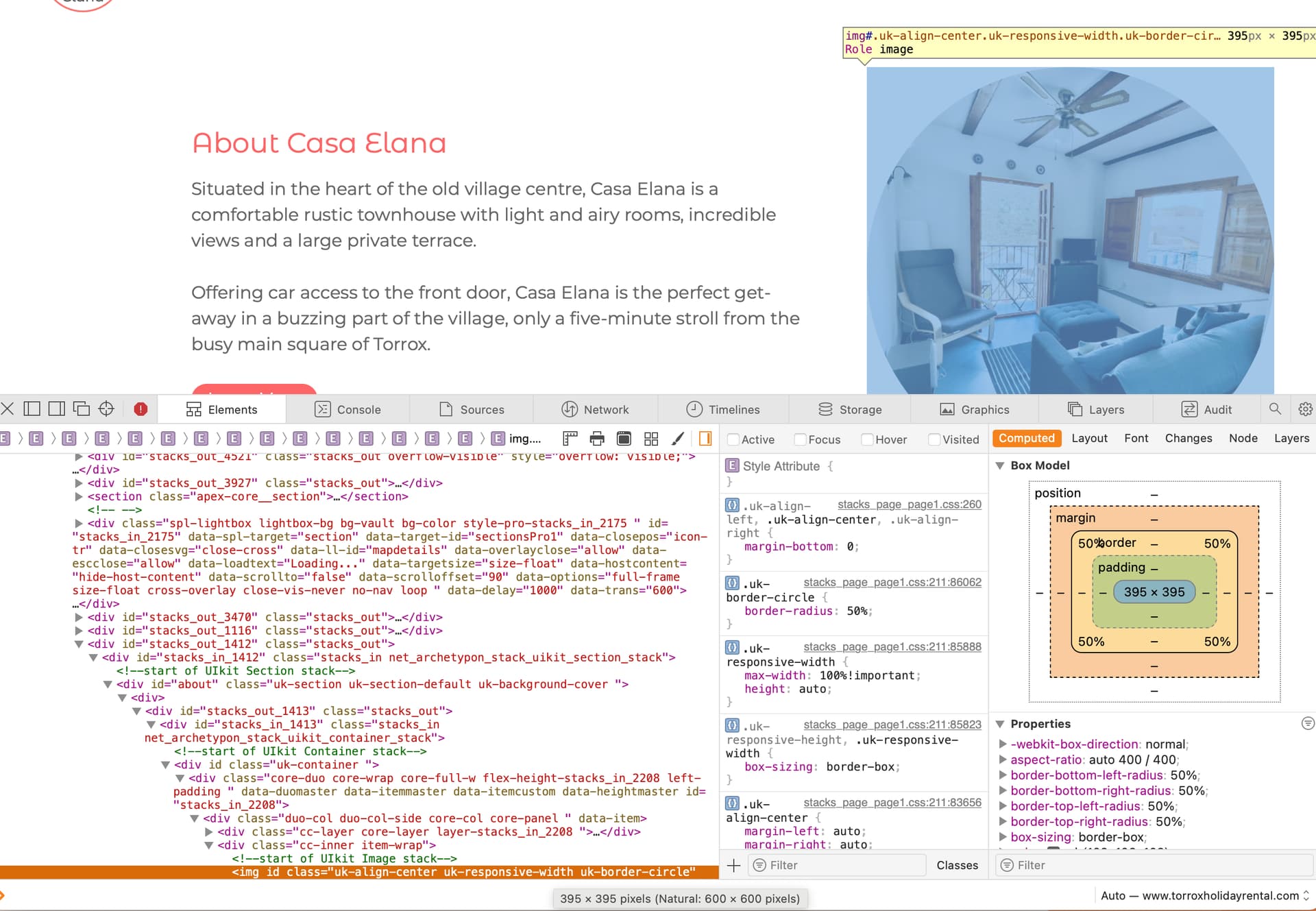Image resolution: width=1316 pixels, height=911 pixels.
Task: Toggle the details sidebar icon
Action: click(705, 439)
